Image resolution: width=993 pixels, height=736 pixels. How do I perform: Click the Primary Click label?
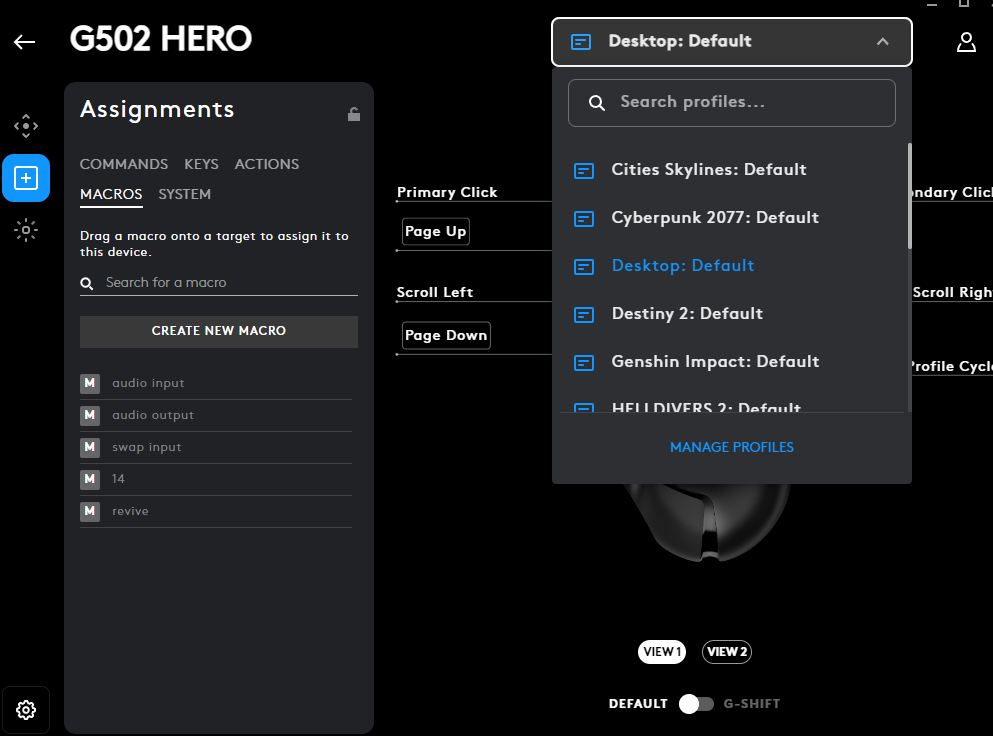(446, 193)
